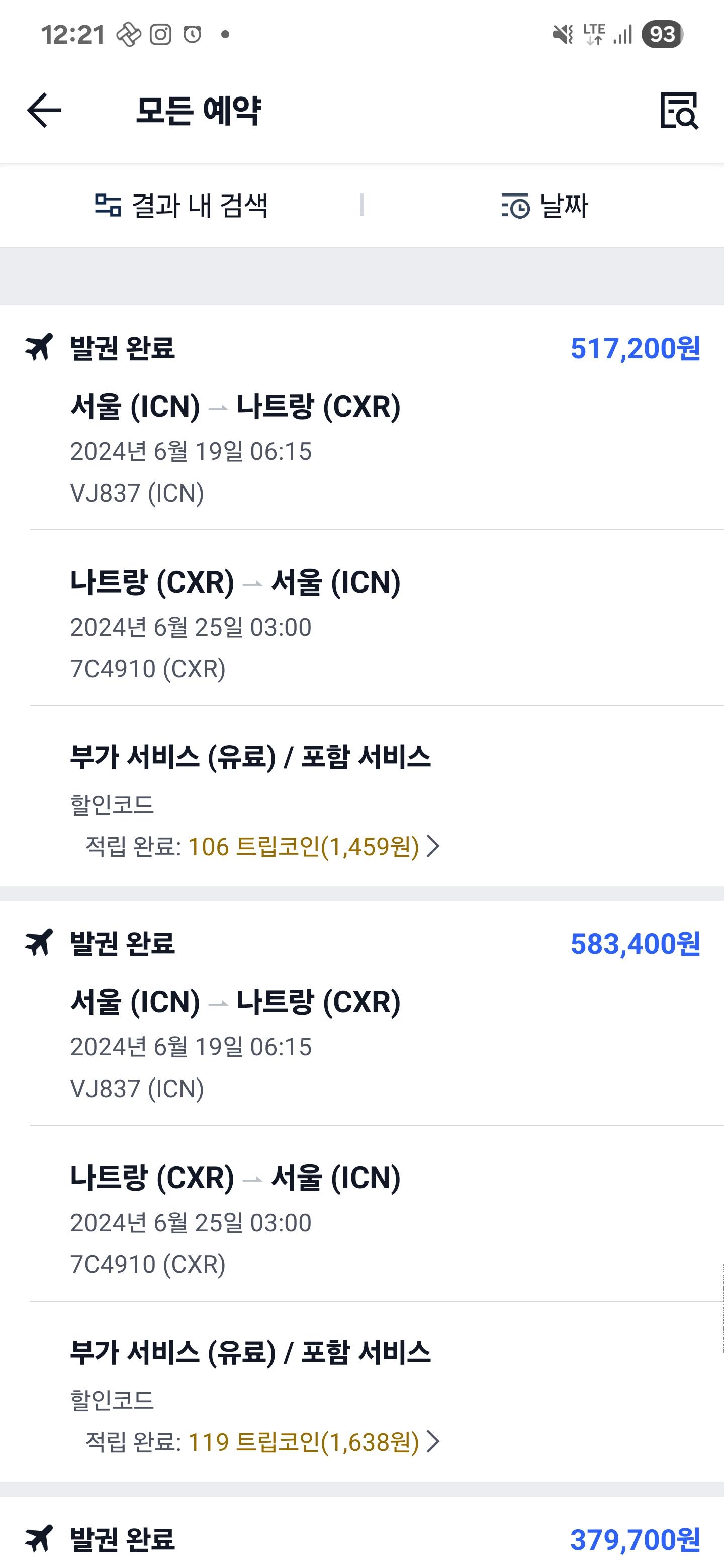Tap the airplane icon of the 379,700원 booking
Image resolution: width=724 pixels, height=1568 pixels.
pos(39,1539)
